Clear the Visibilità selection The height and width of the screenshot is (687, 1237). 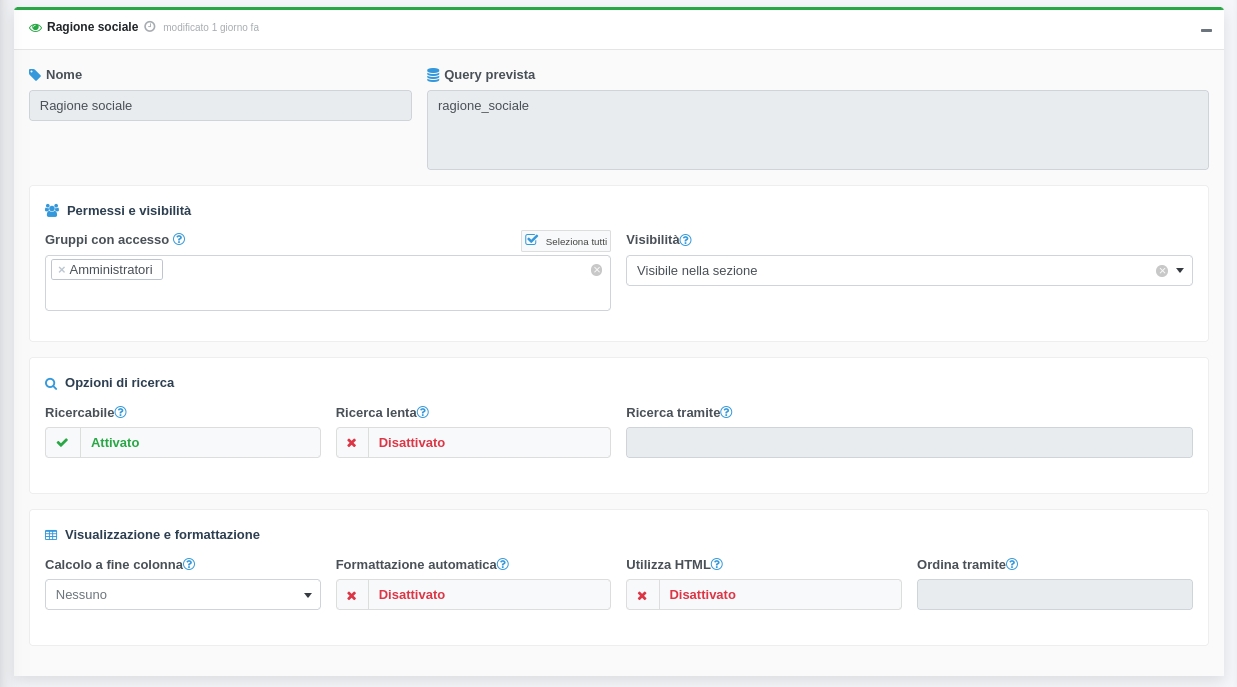[x=1162, y=271]
